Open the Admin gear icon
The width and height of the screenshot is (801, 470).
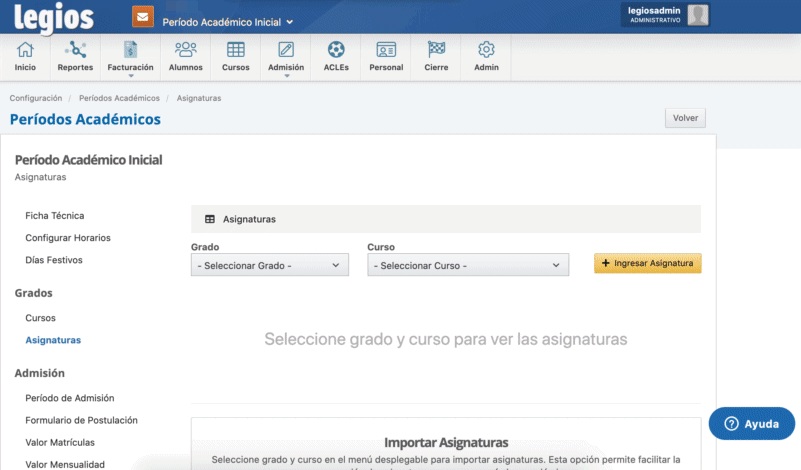pyautogui.click(x=486, y=50)
